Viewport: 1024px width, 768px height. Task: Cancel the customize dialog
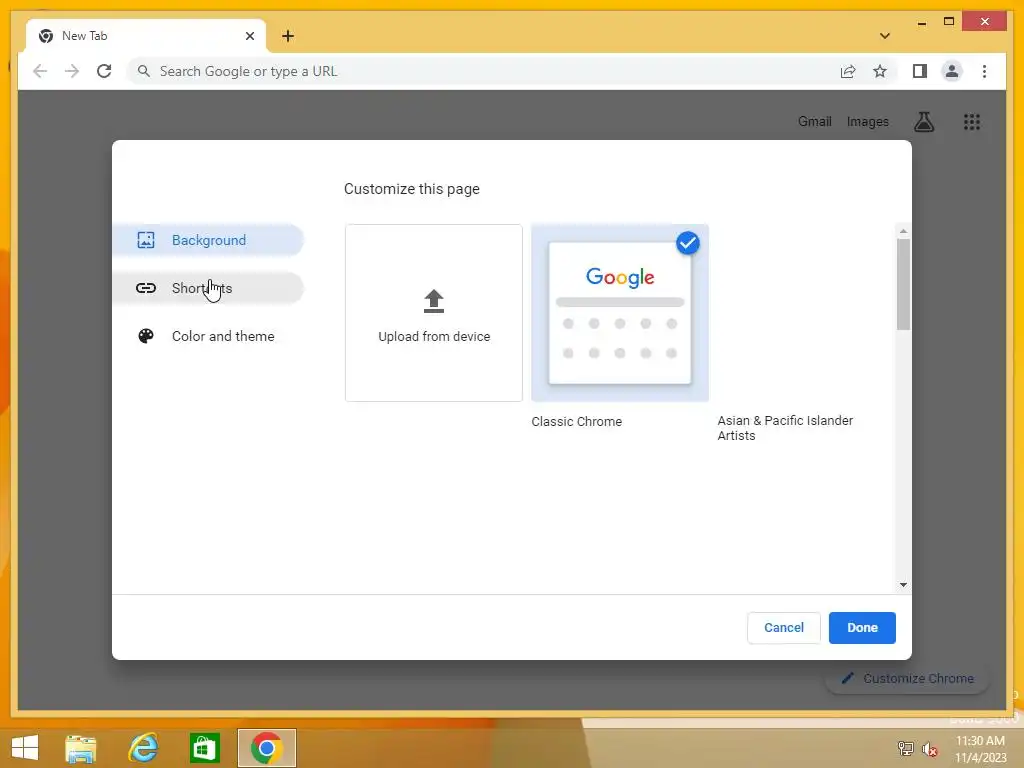[x=784, y=628]
